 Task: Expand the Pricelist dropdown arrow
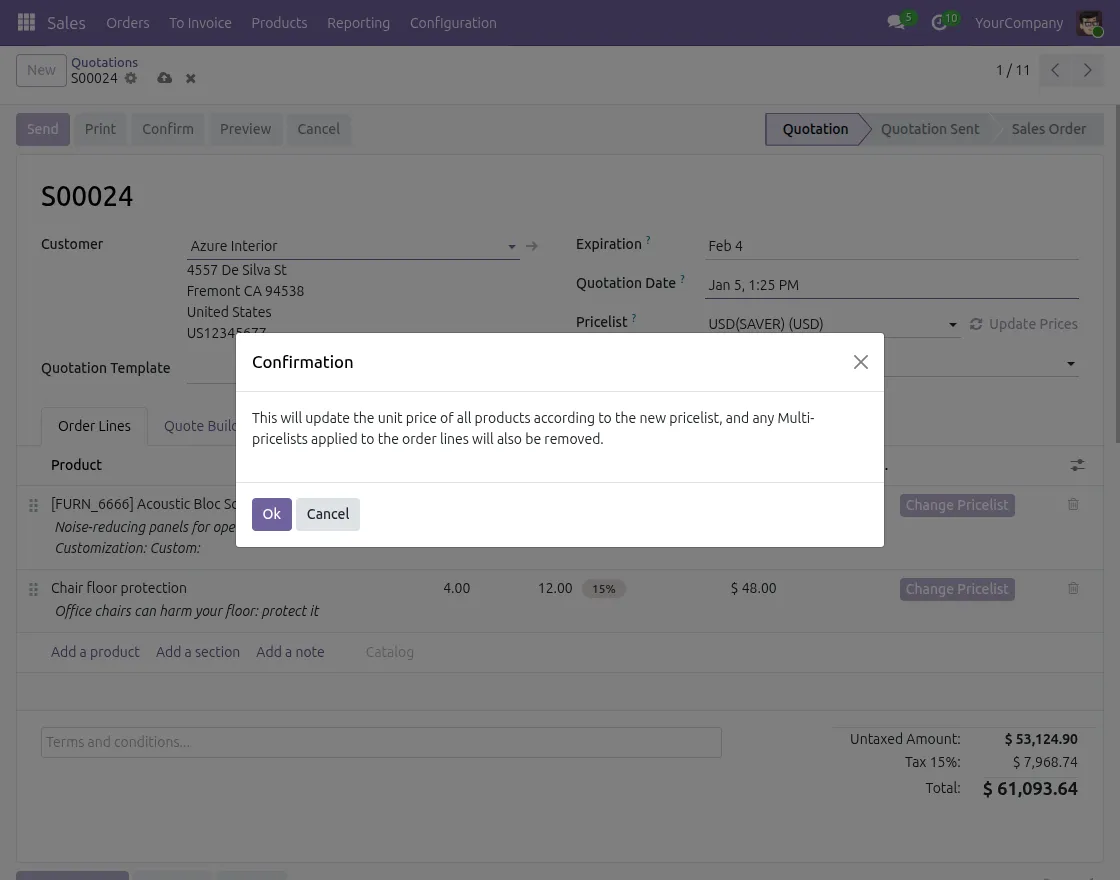(x=952, y=324)
